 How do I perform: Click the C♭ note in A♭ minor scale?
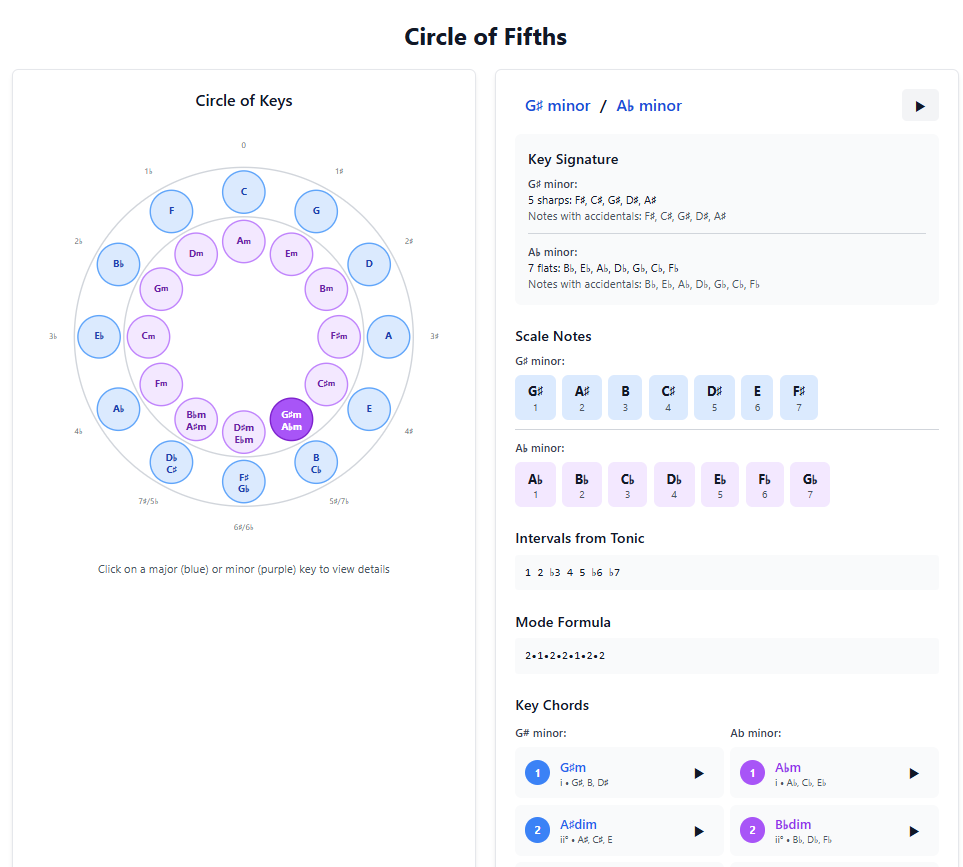(627, 484)
